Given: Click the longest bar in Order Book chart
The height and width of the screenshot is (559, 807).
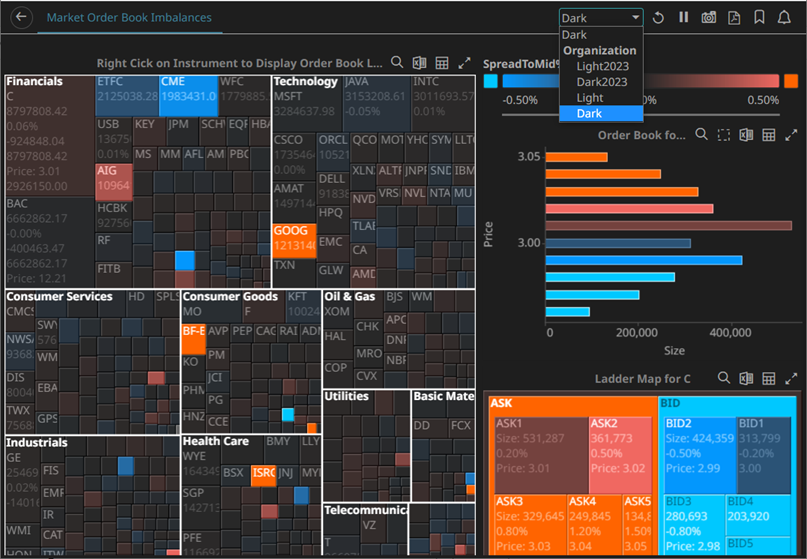Looking at the screenshot, I should pyautogui.click(x=669, y=225).
